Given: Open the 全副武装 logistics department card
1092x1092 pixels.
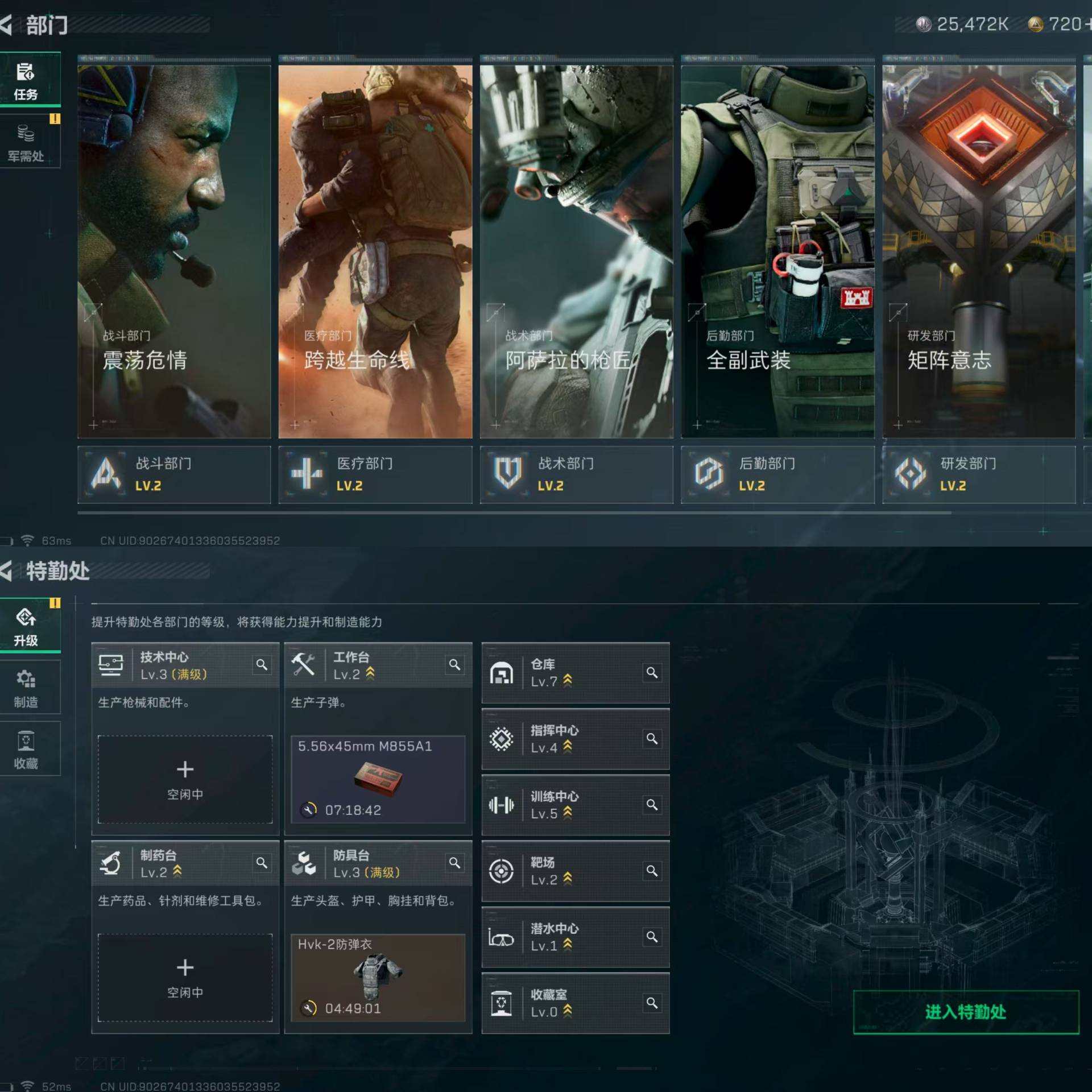Looking at the screenshot, I should click(x=777, y=250).
